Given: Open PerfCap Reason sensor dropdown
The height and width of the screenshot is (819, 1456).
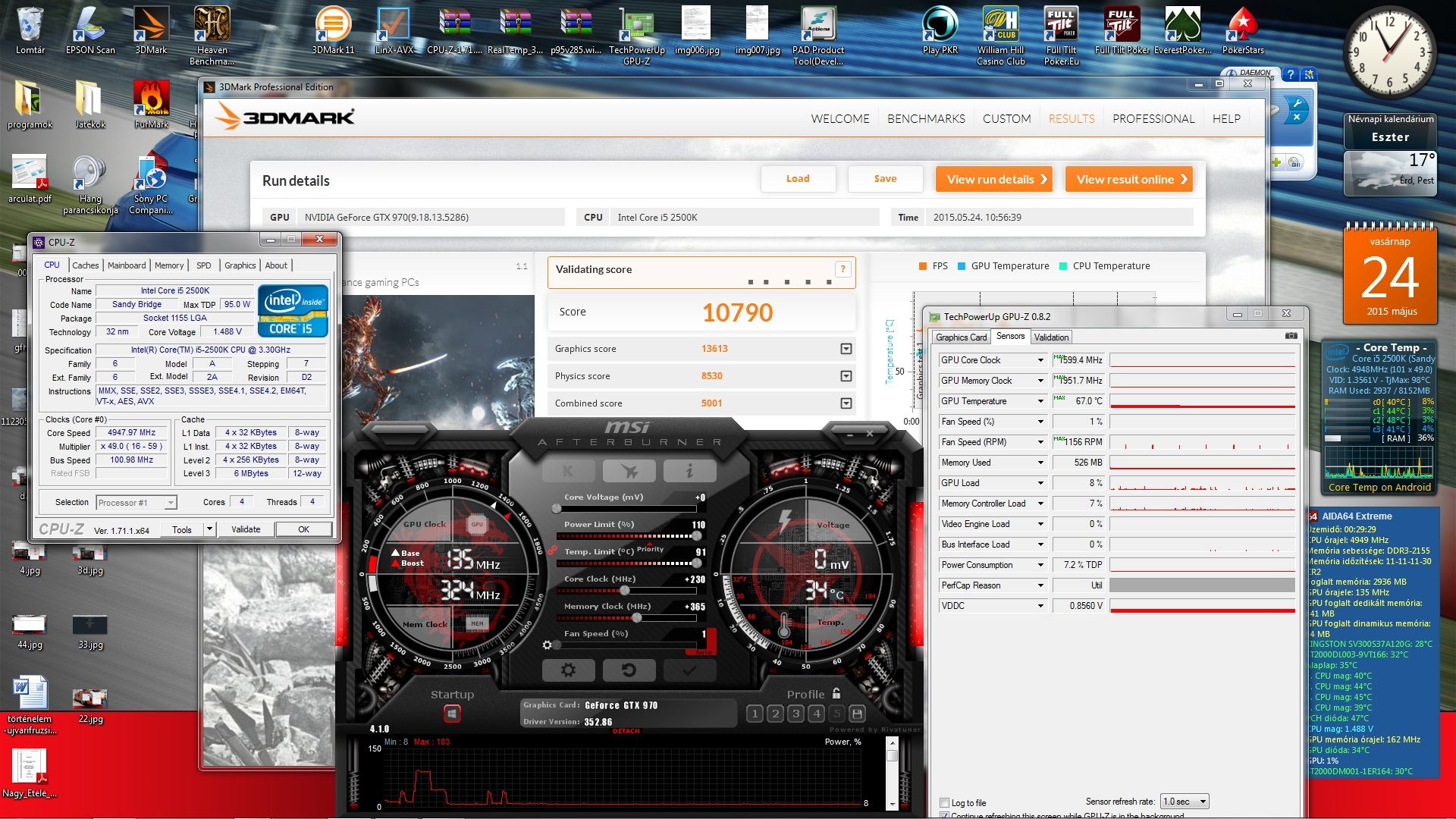Looking at the screenshot, I should (x=1040, y=585).
